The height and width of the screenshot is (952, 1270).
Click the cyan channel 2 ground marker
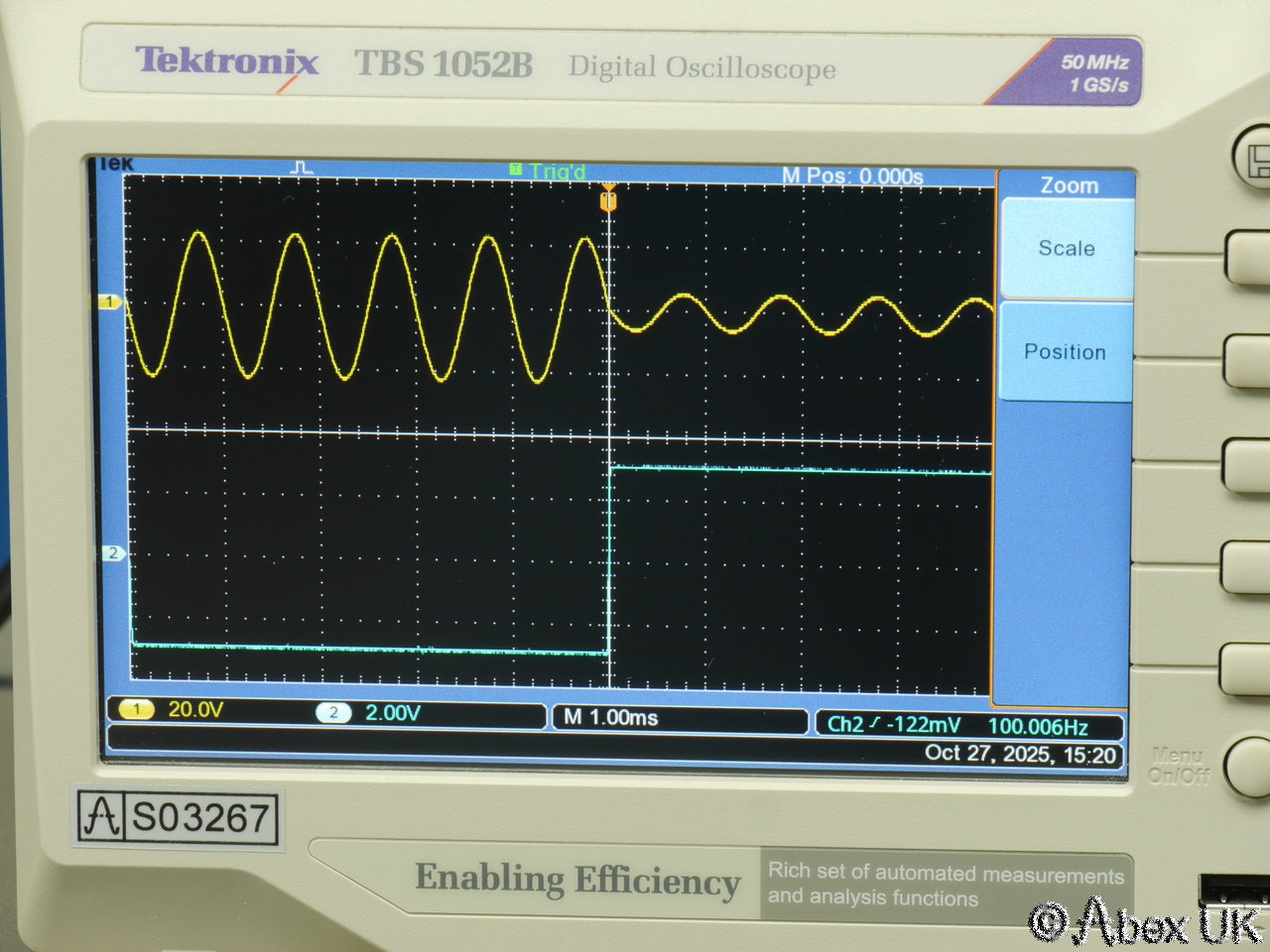click(x=113, y=553)
